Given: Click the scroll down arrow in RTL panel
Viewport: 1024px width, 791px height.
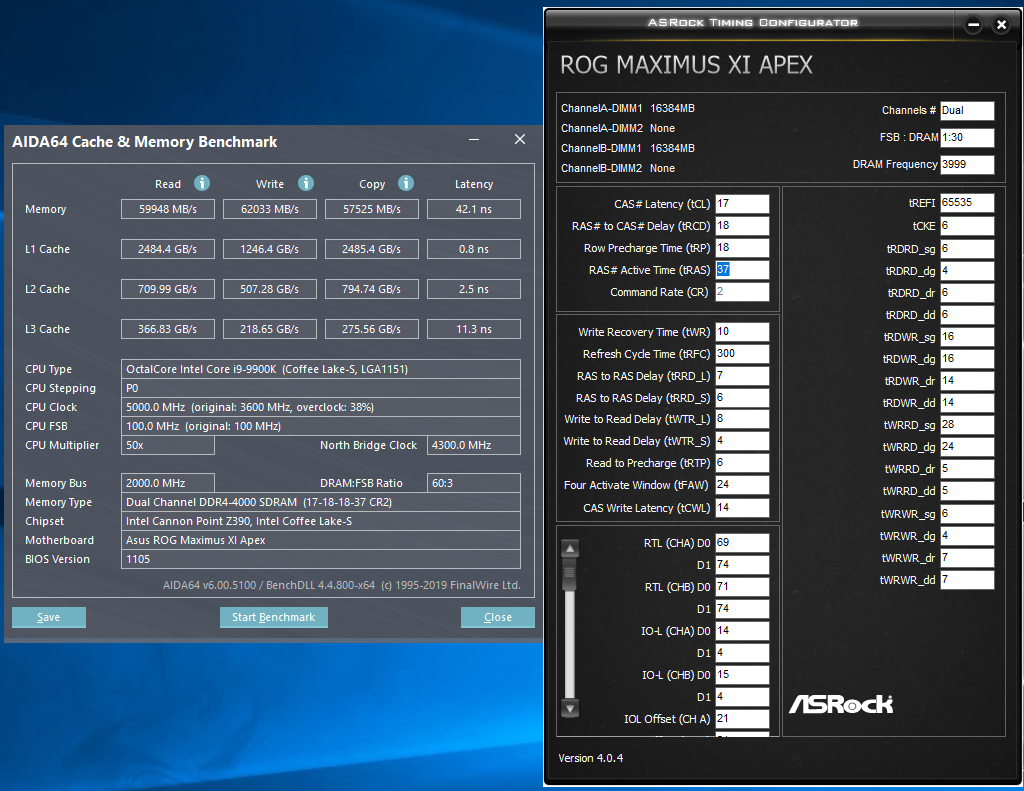Looking at the screenshot, I should [570, 708].
